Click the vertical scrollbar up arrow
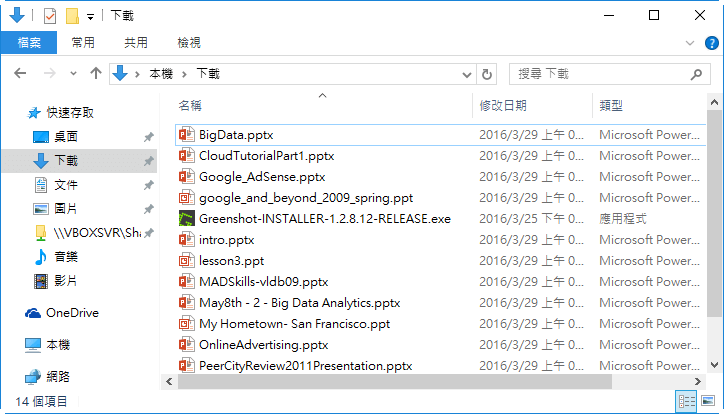The image size is (724, 414). pyautogui.click(x=714, y=102)
